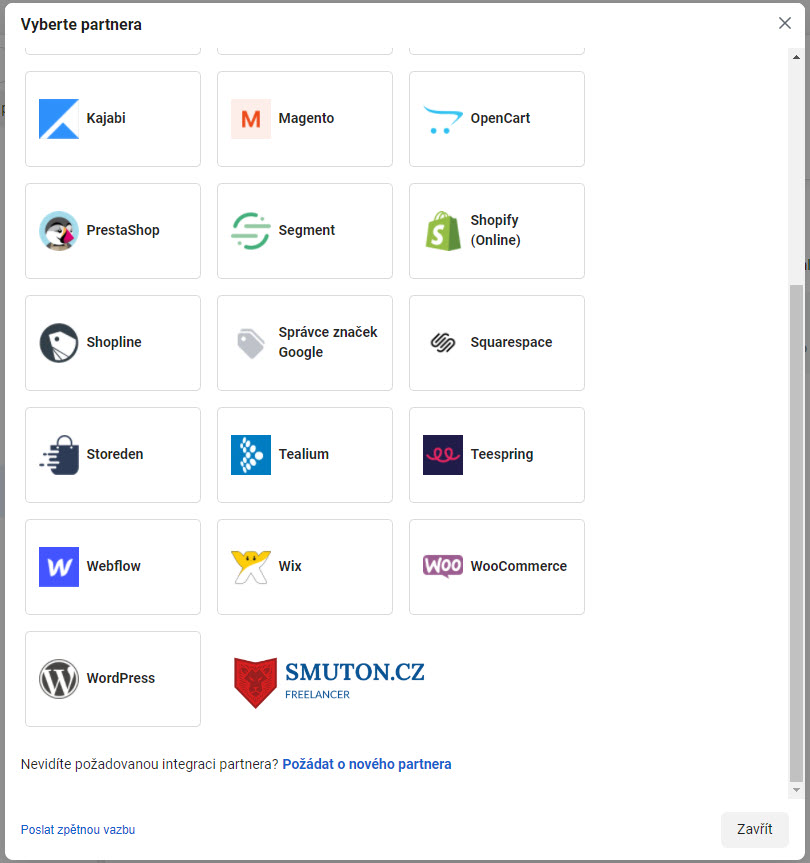Click the Storeden shopping bag icon
Viewport: 810px width, 863px height.
59,455
